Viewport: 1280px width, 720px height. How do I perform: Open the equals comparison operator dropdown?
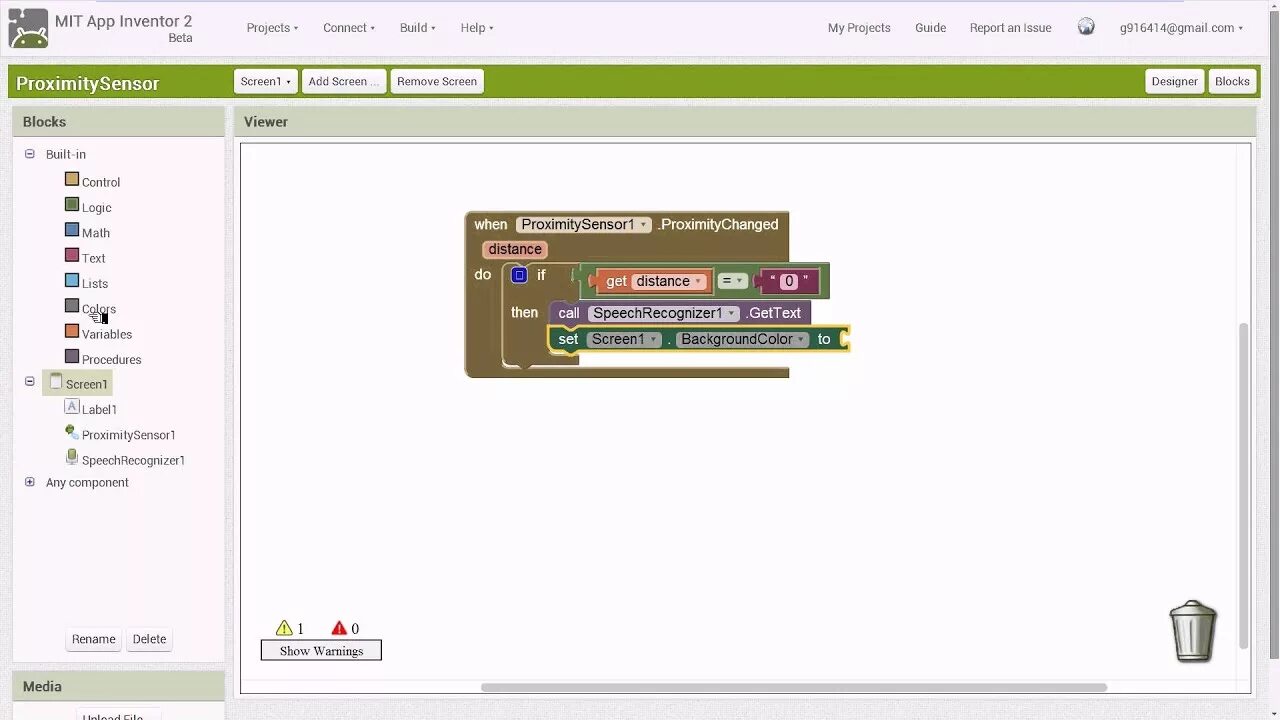click(x=733, y=281)
